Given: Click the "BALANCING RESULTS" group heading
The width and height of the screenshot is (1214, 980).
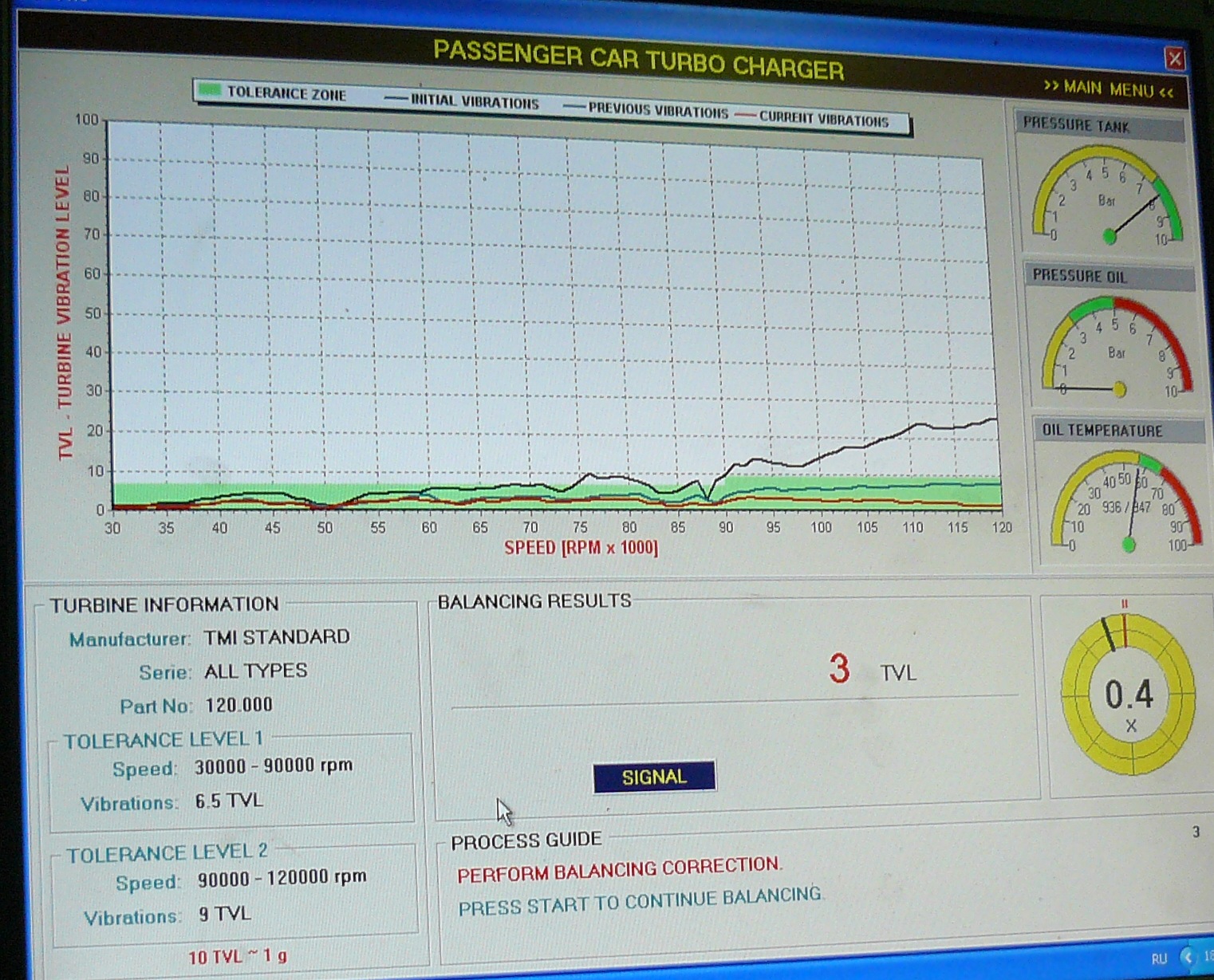Looking at the screenshot, I should 534,601.
